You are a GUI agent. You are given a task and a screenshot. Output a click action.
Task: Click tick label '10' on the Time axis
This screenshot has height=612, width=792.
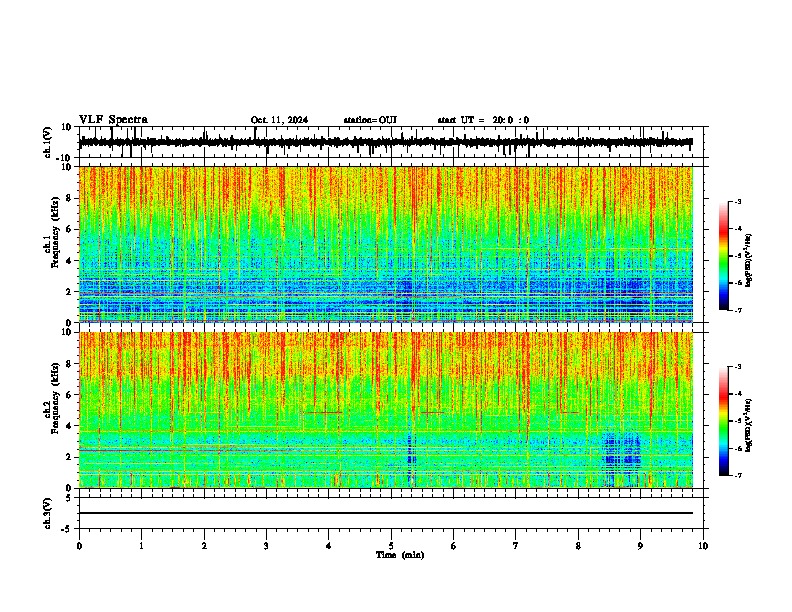703,546
